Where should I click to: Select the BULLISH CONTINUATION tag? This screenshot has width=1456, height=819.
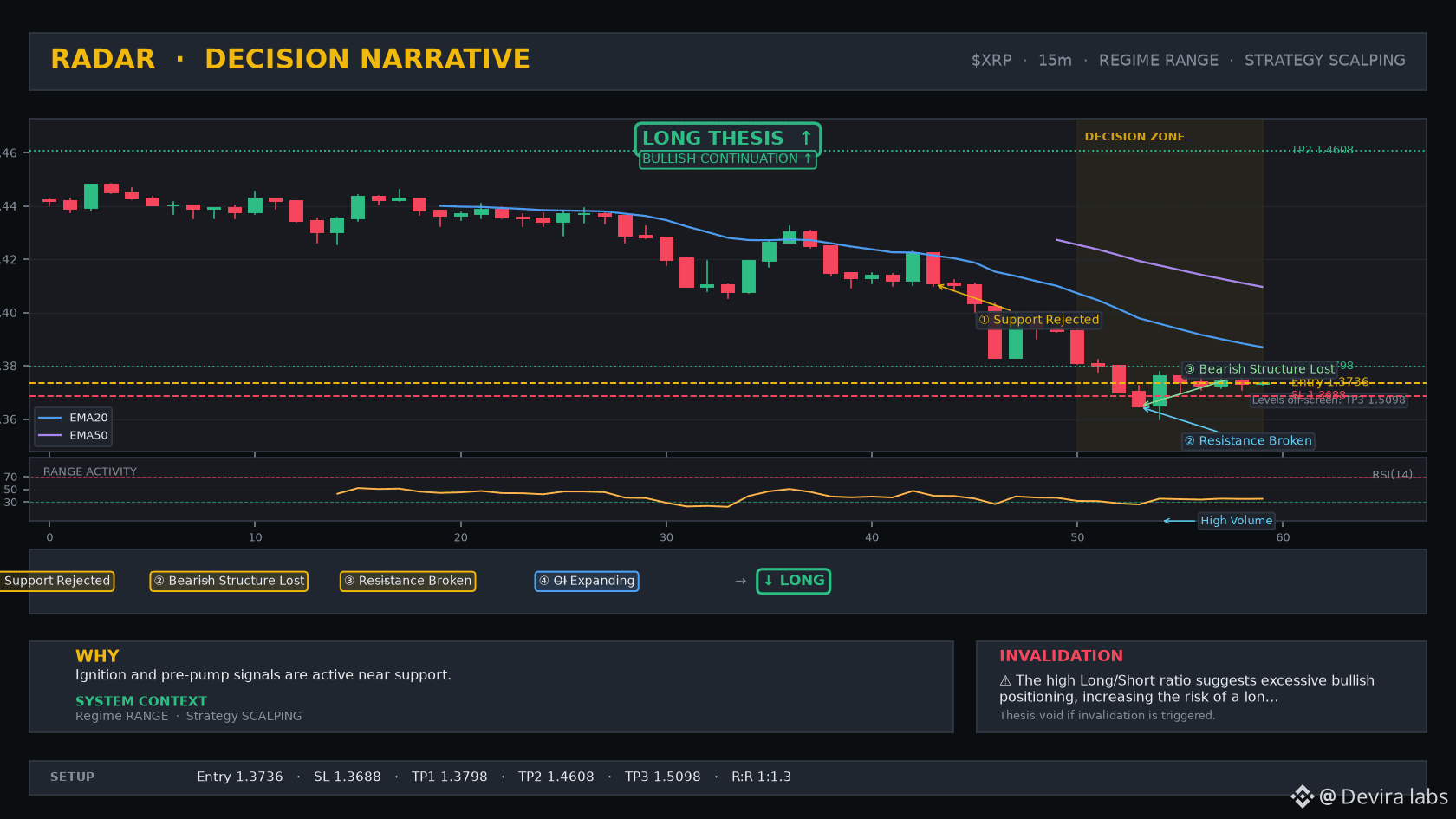pos(727,159)
